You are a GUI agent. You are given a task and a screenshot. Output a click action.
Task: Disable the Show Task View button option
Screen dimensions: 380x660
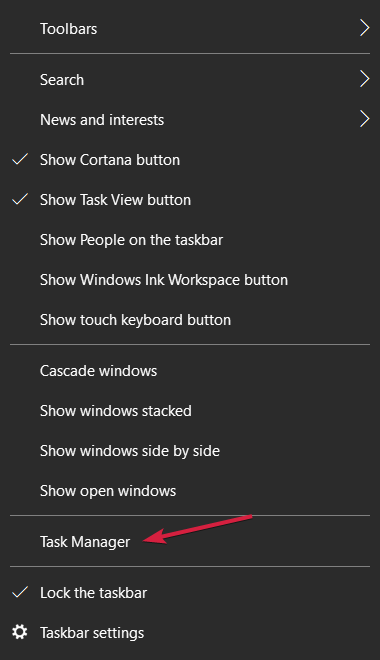190,200
